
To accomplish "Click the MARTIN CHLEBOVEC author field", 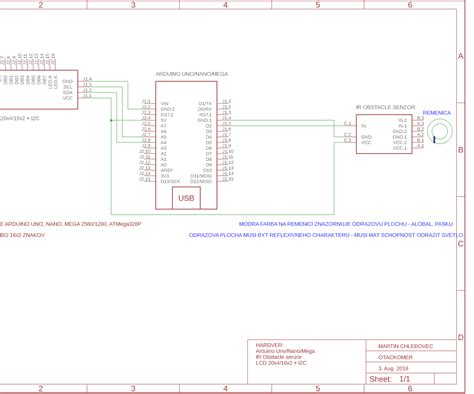I will click(406, 346).
